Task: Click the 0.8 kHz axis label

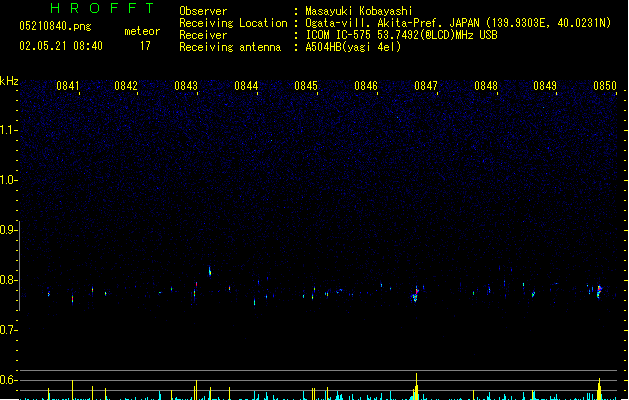Action: [8, 280]
